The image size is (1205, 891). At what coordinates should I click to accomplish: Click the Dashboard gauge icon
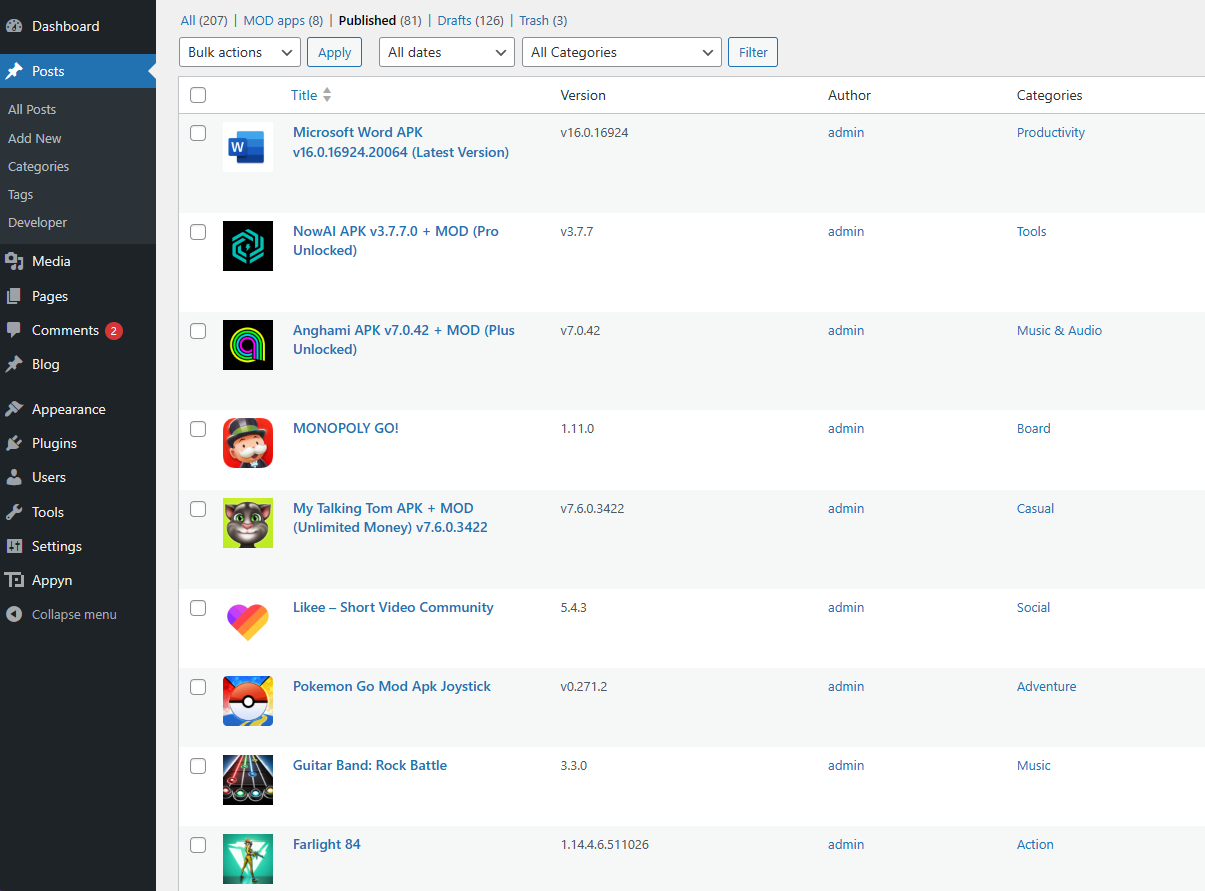[14, 26]
